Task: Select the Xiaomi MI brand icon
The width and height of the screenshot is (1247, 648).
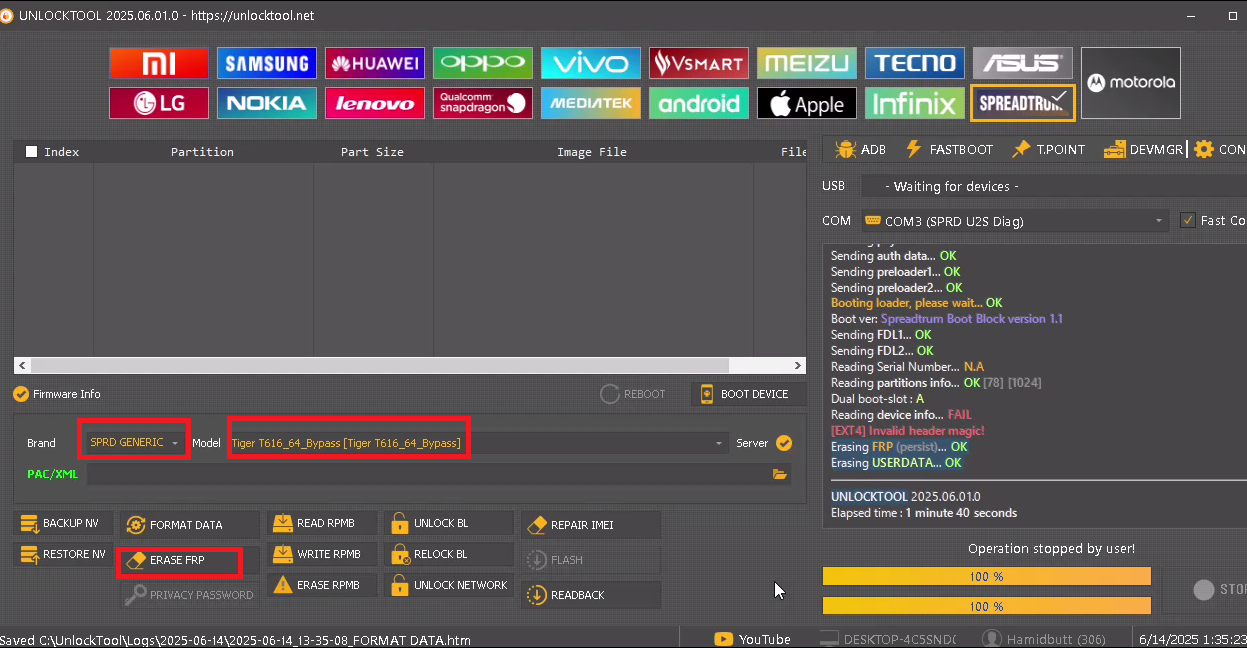Action: click(x=159, y=63)
